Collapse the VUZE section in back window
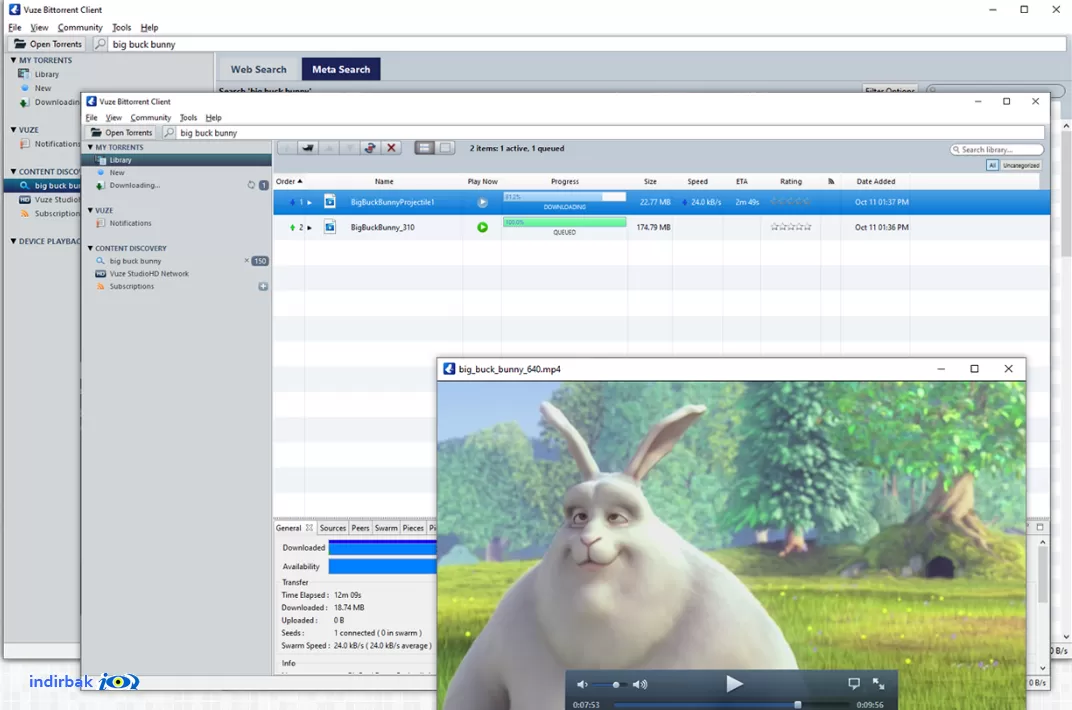Viewport: 1072px width, 710px height. tap(13, 129)
